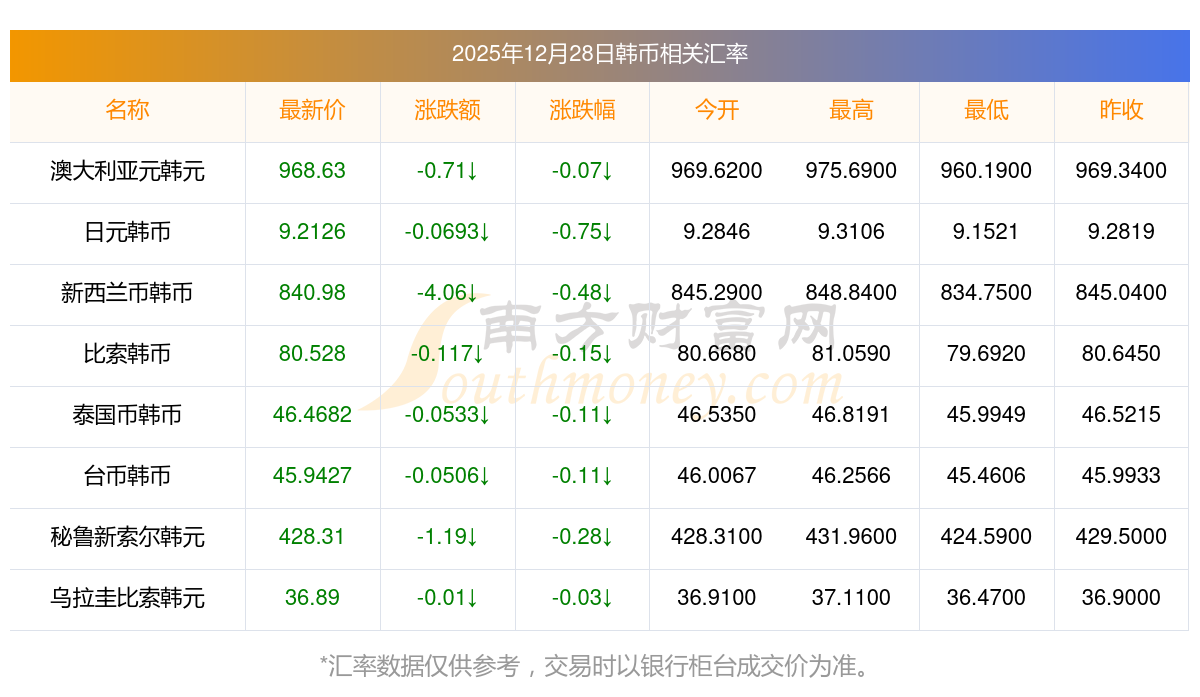Click the footer disclaimer about 汇率数据仅供参考
The image size is (1200, 697).
click(599, 665)
